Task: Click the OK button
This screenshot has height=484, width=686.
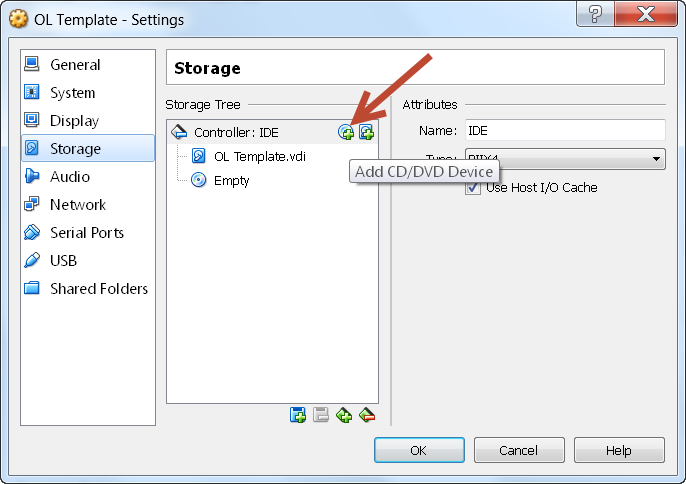Action: click(x=419, y=450)
